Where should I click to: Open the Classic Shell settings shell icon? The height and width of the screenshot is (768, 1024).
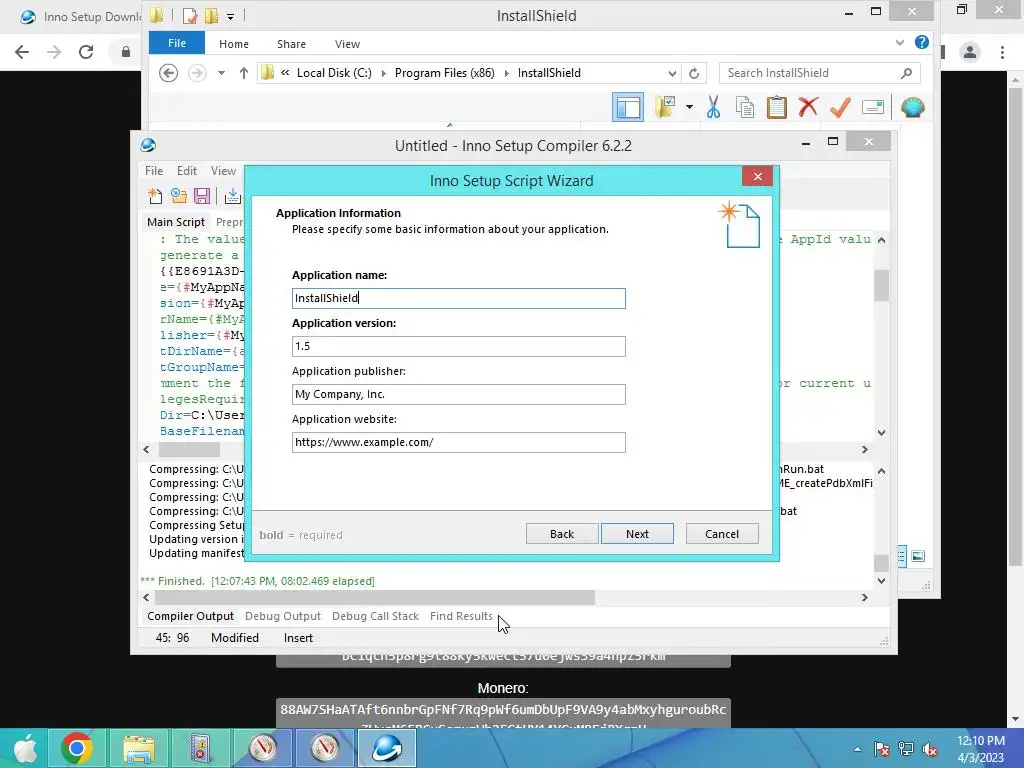tap(912, 107)
